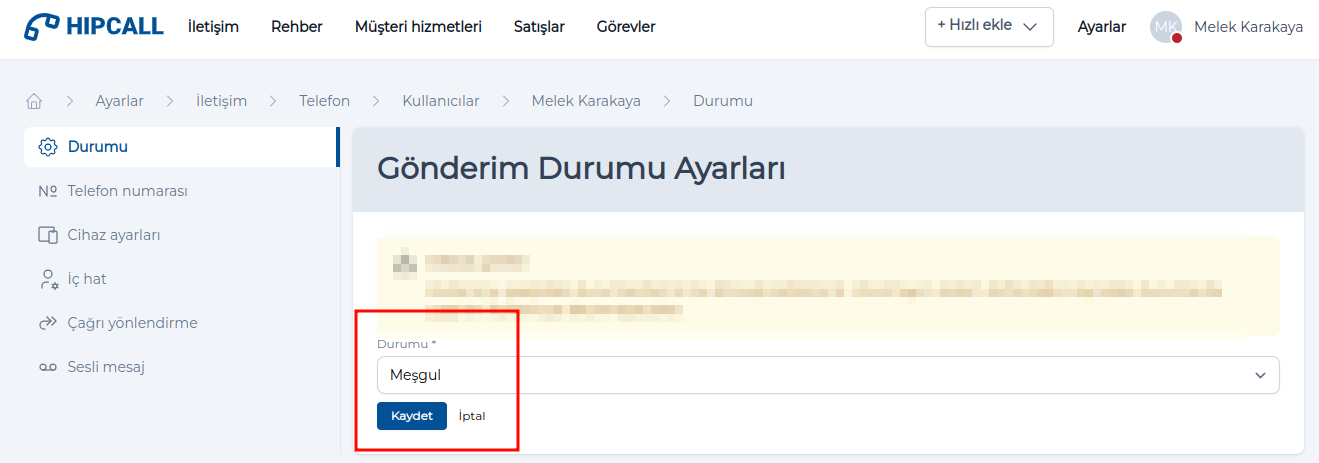Click the Cihaz ayarları device icon
Screen dimensions: 1319x463
pyautogui.click(x=47, y=235)
